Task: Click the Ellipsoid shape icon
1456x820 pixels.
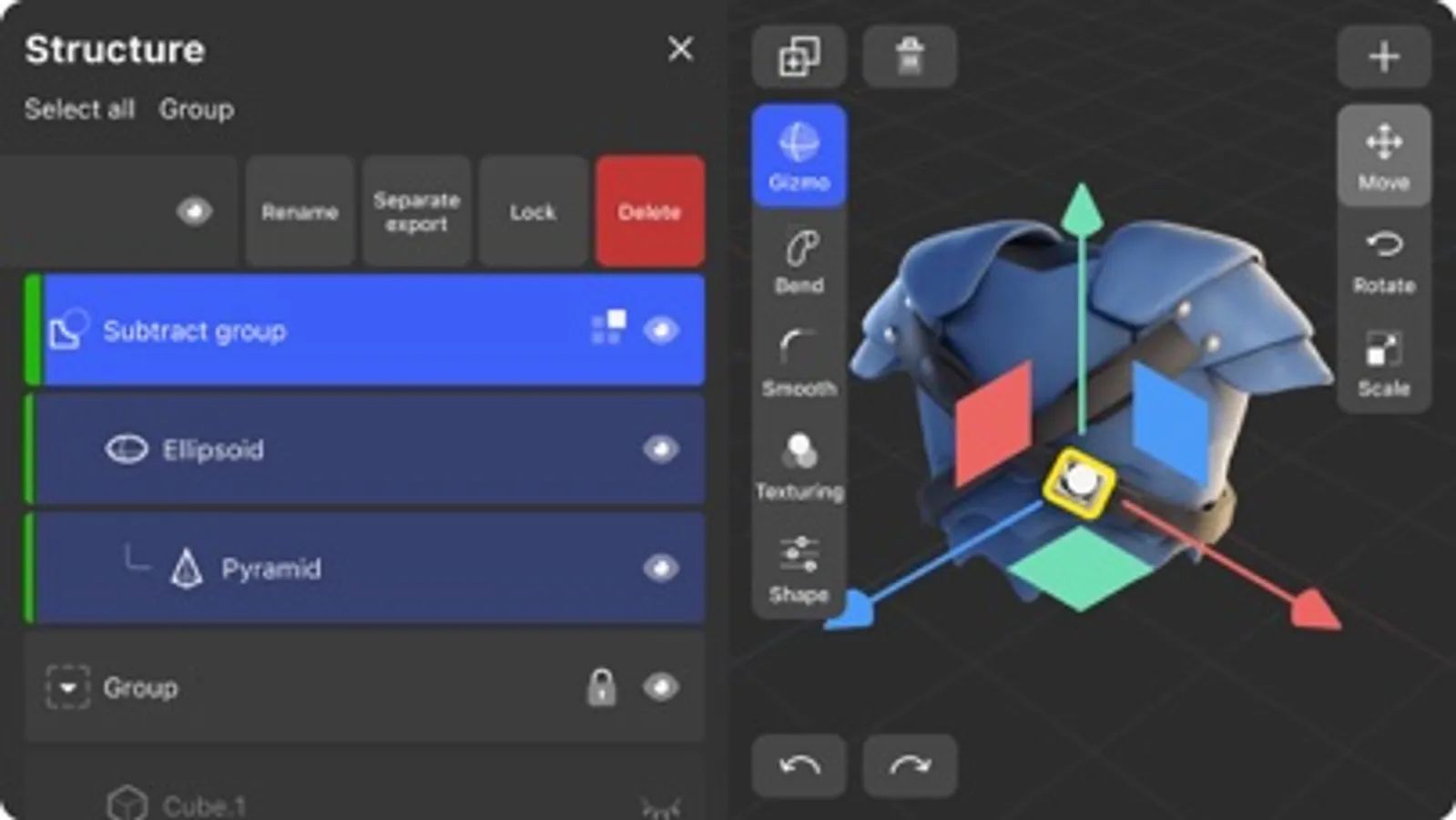Action: tap(127, 449)
